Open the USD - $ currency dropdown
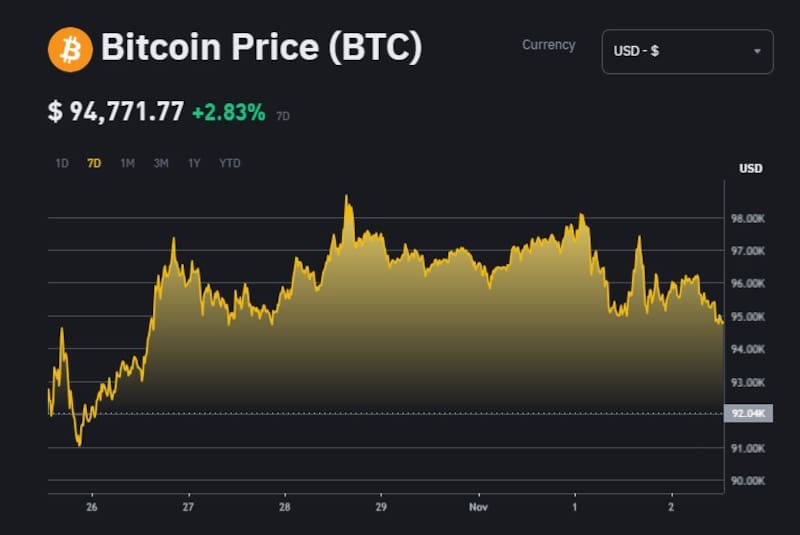The width and height of the screenshot is (800, 535). [x=687, y=51]
